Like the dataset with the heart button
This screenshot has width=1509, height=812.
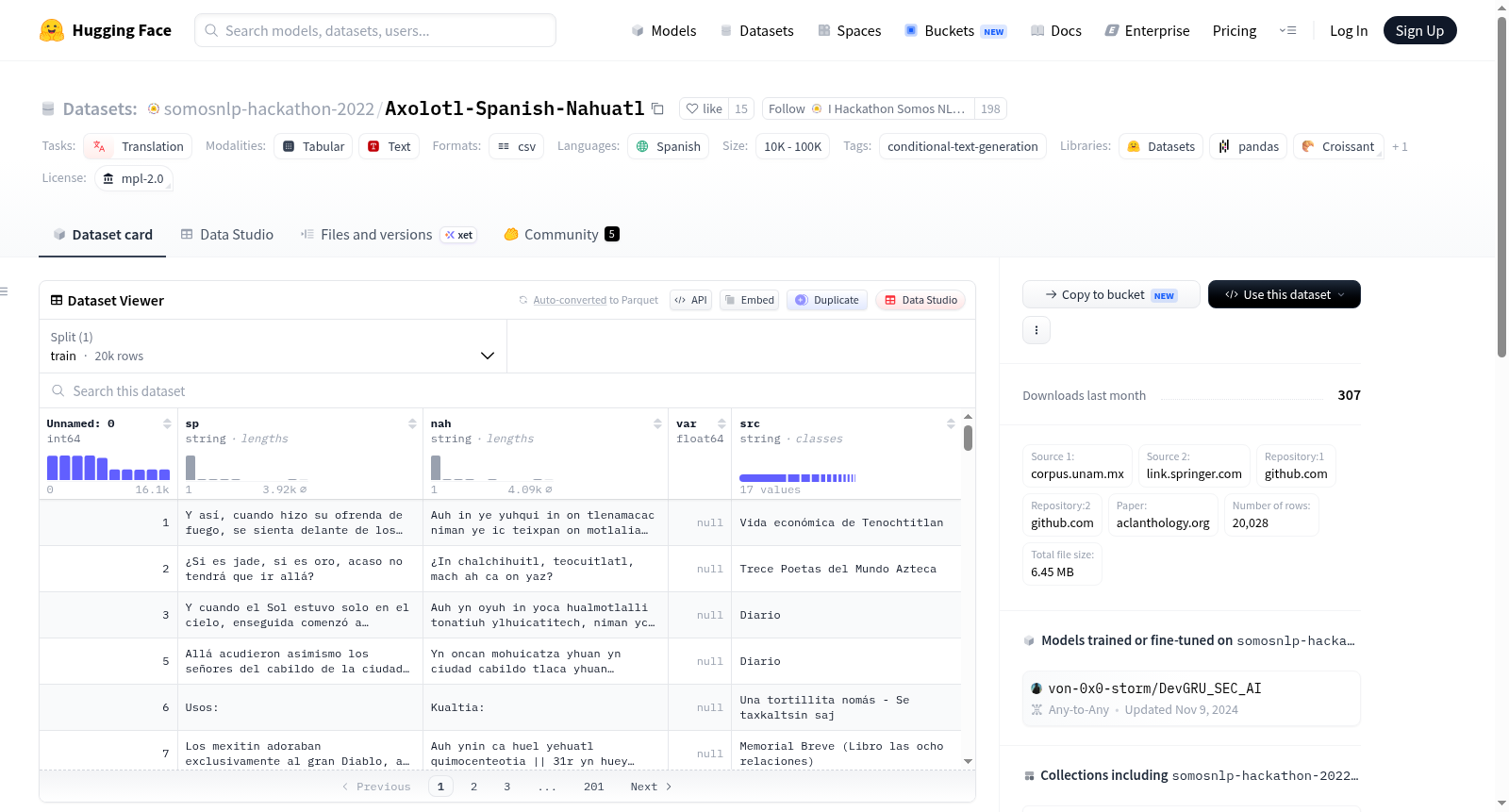[x=704, y=108]
